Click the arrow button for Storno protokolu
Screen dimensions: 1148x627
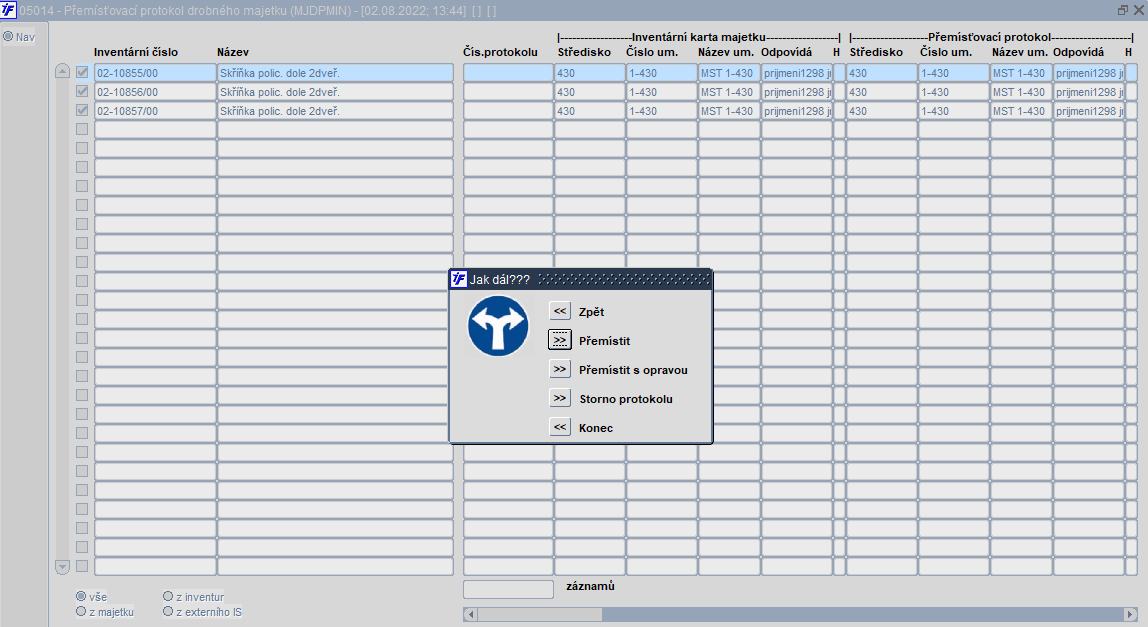coord(560,399)
